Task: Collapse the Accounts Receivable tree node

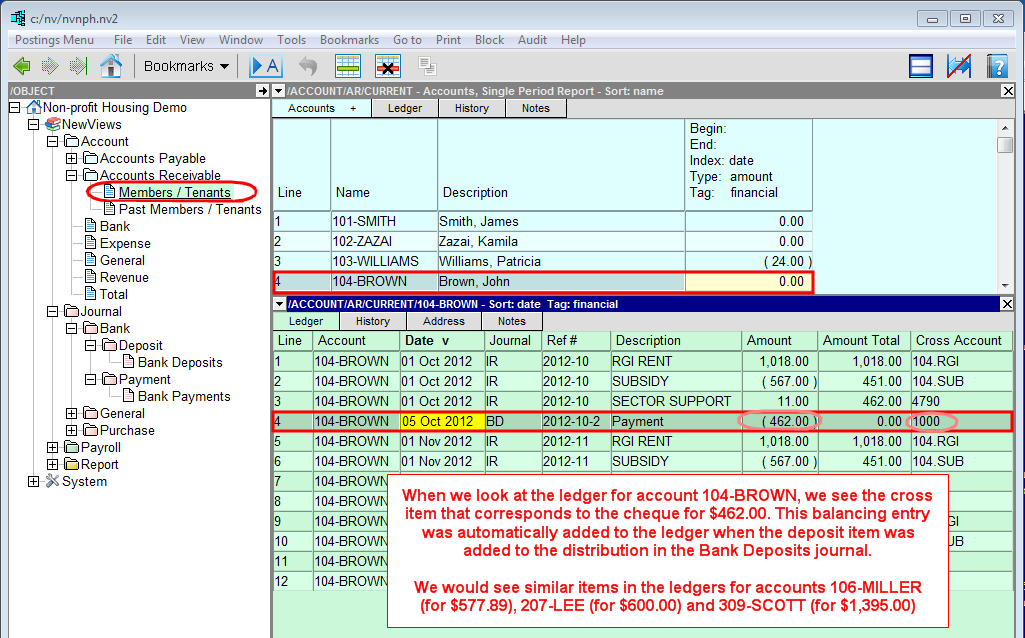Action: click(71, 176)
